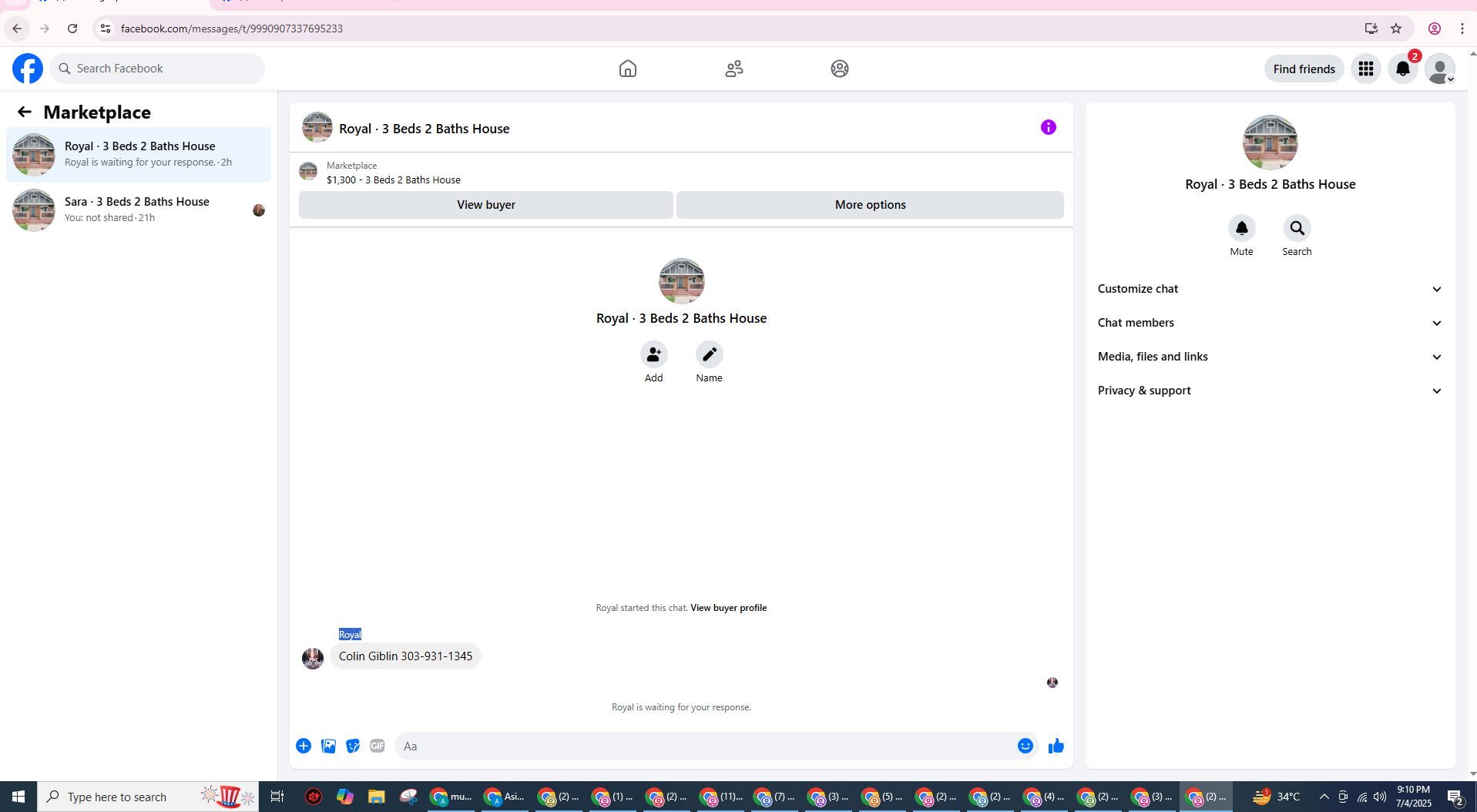Open the volume control in the system tray
Viewport: 1477px width, 812px height.
(1380, 797)
